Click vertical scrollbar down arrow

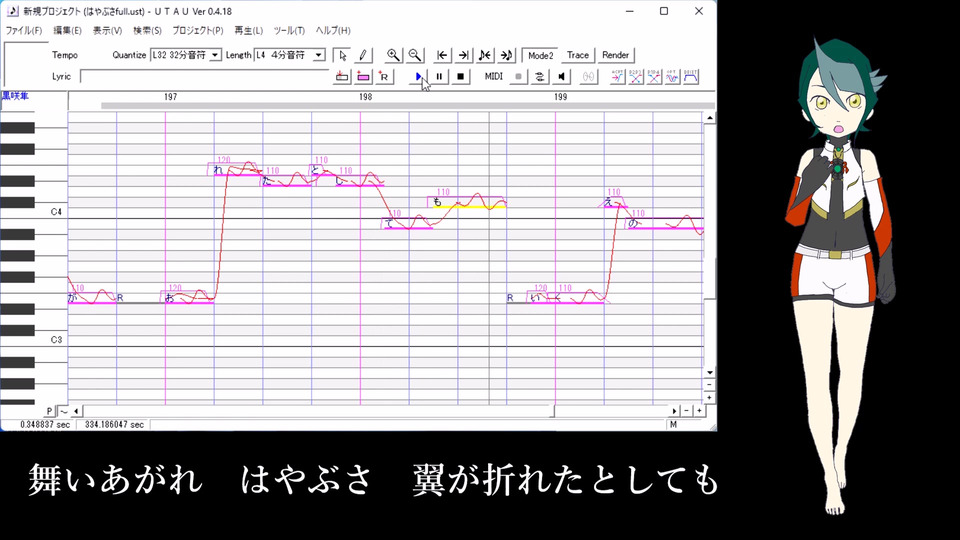pyautogui.click(x=710, y=372)
